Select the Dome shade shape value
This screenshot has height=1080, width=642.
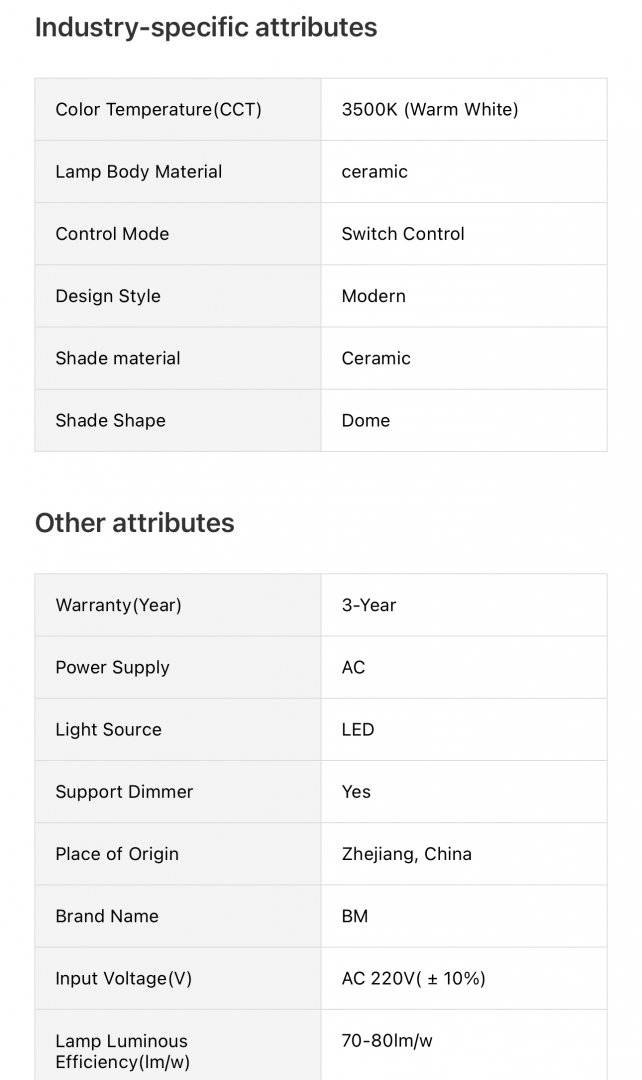point(366,420)
